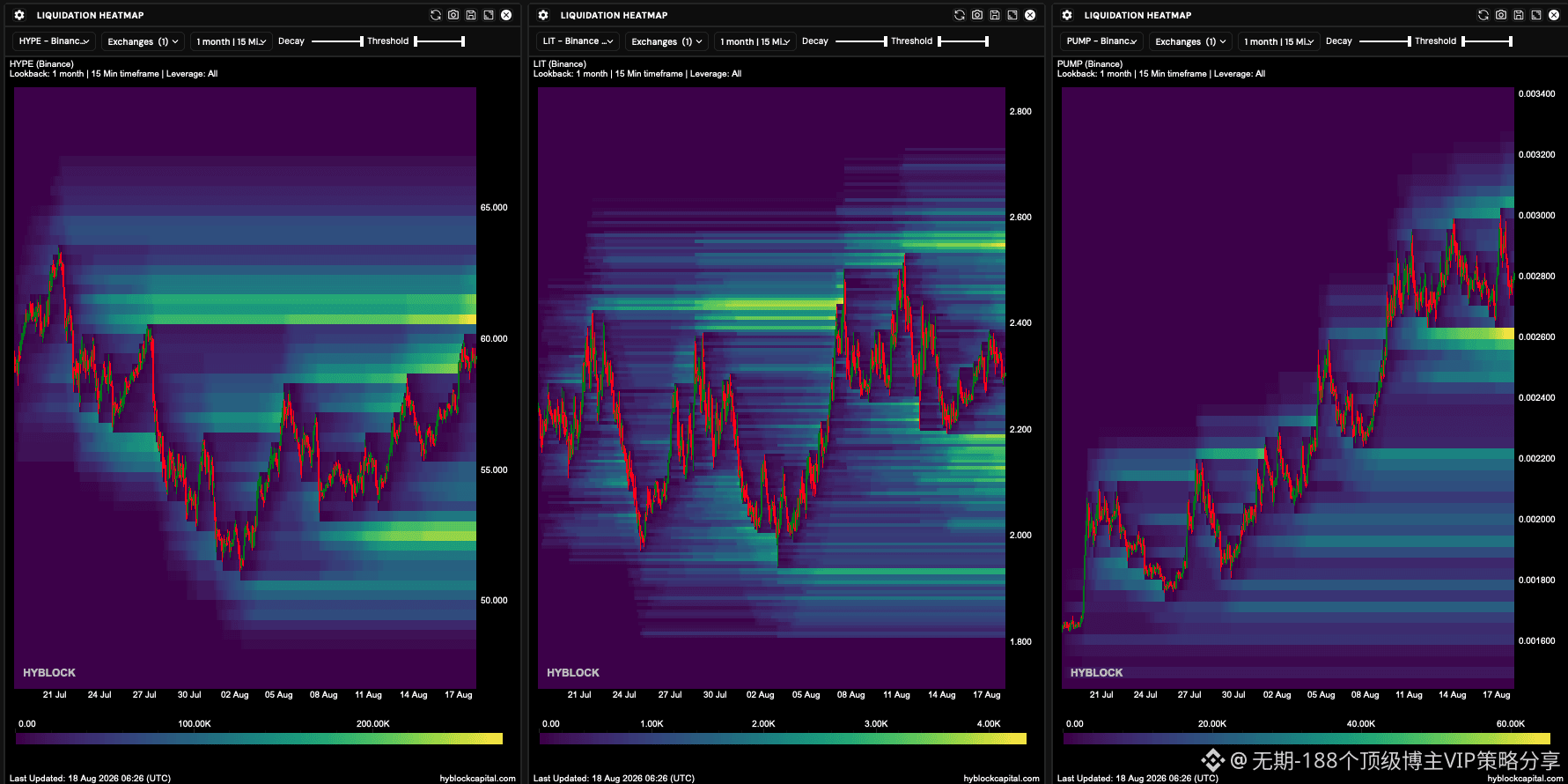
Task: Click the 4.00K legend value in LIT panel
Action: tap(989, 724)
